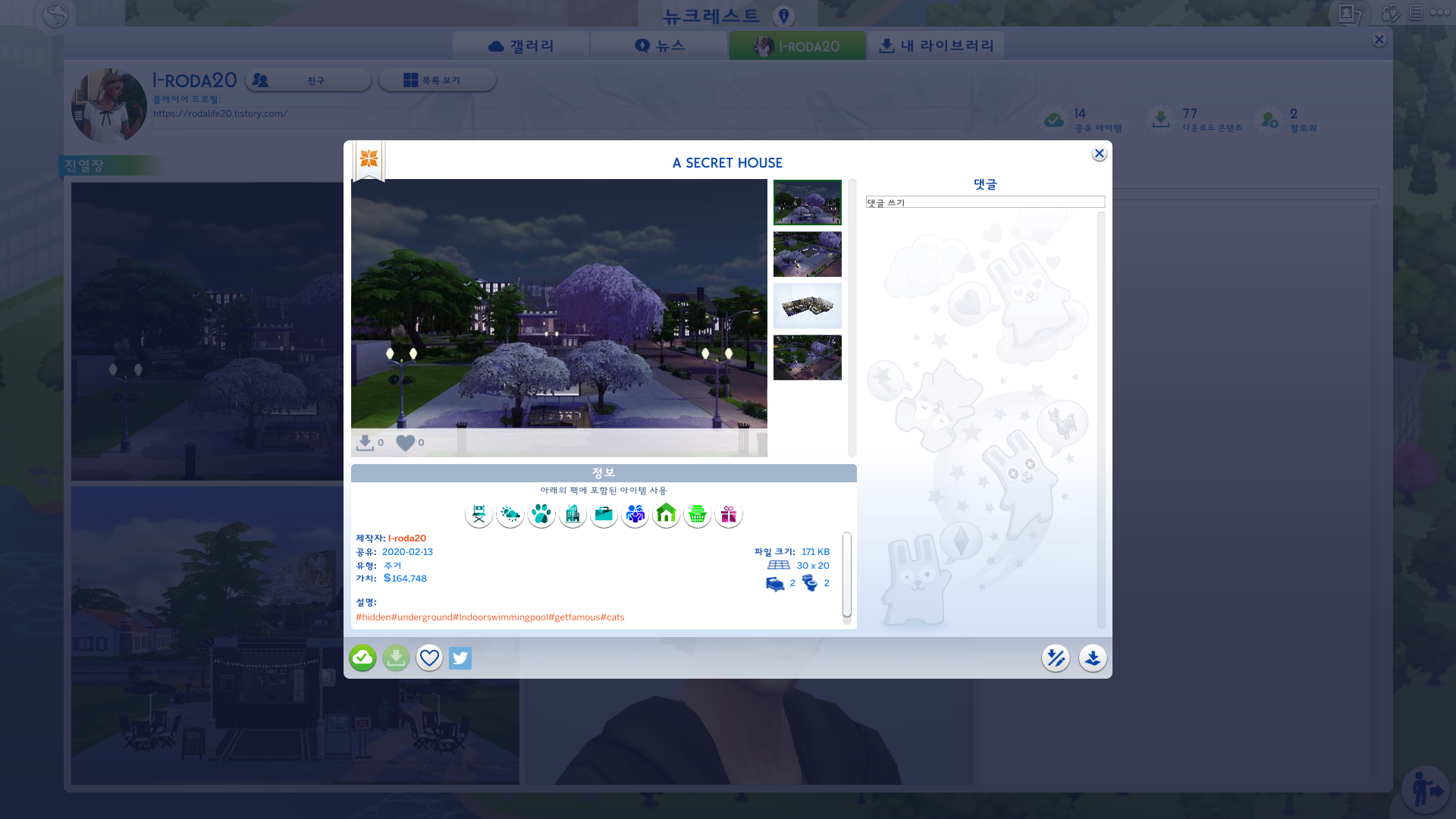This screenshot has height=819, width=1456.
Task: Click the 2 followers counter
Action: pyautogui.click(x=1286, y=120)
